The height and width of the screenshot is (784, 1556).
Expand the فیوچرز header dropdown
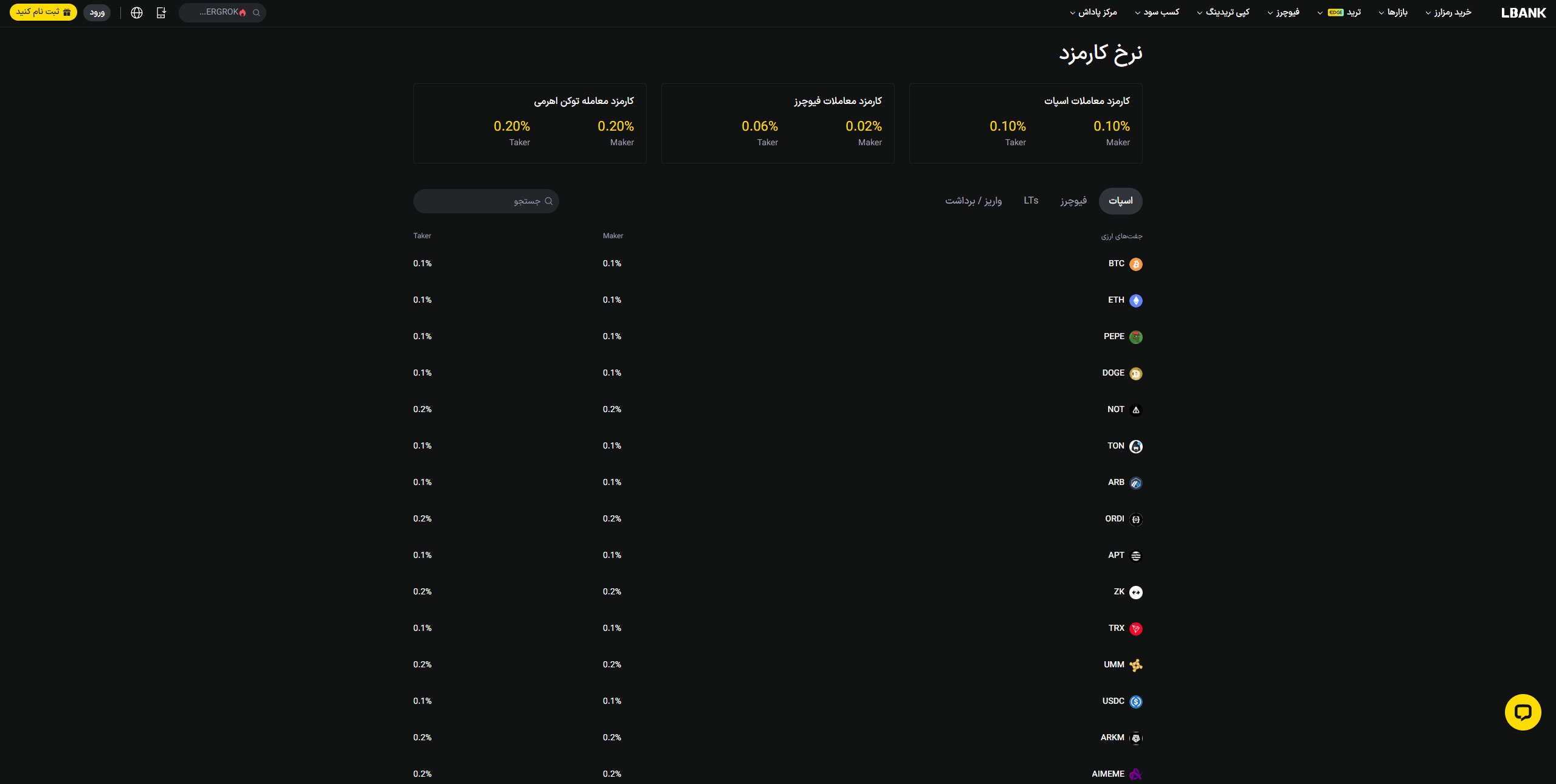click(1283, 13)
